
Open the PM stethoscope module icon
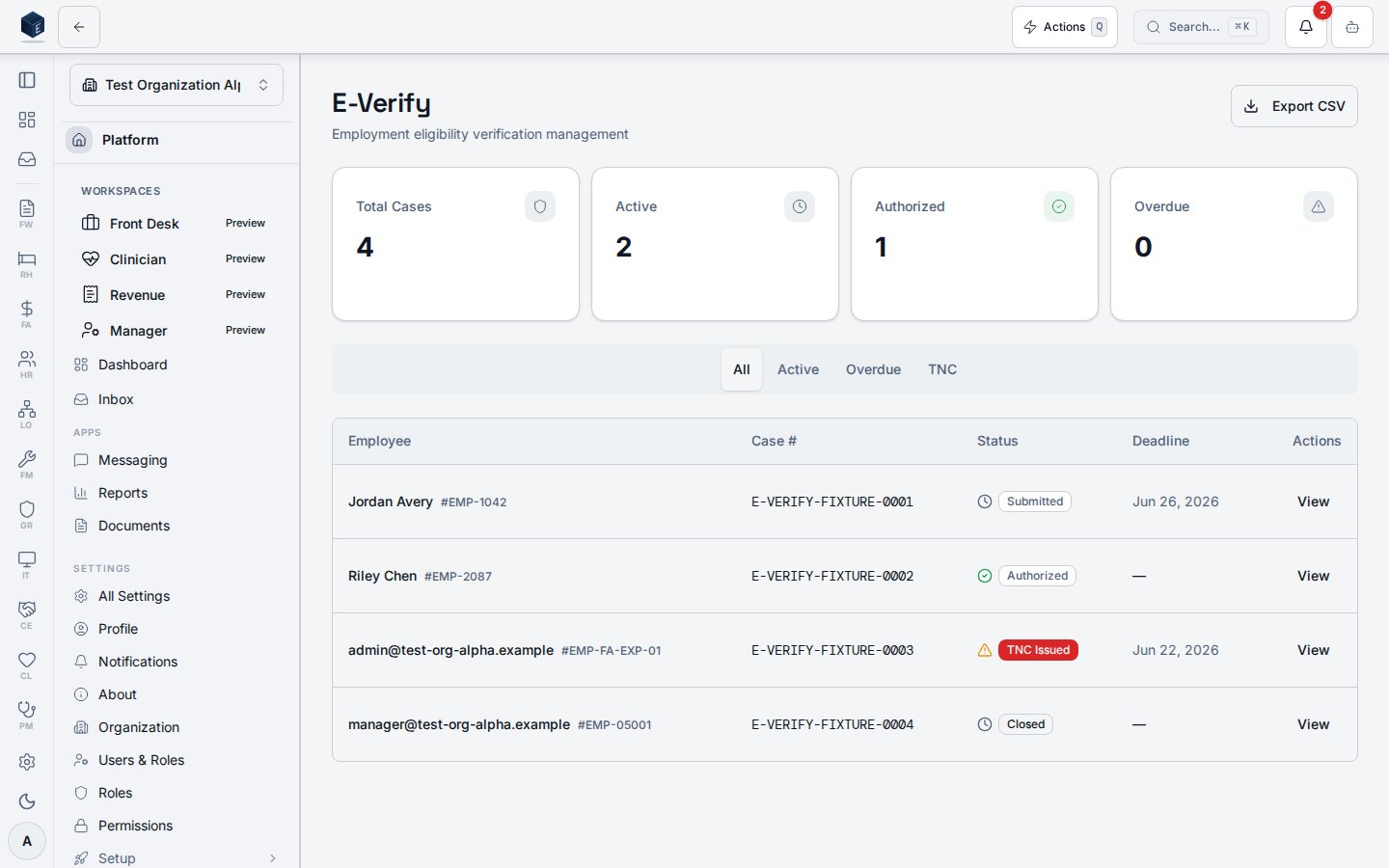[x=27, y=715]
